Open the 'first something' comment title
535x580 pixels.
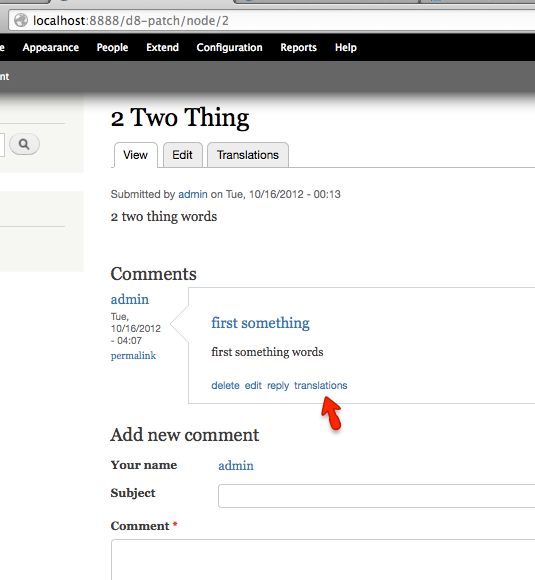[260, 323]
